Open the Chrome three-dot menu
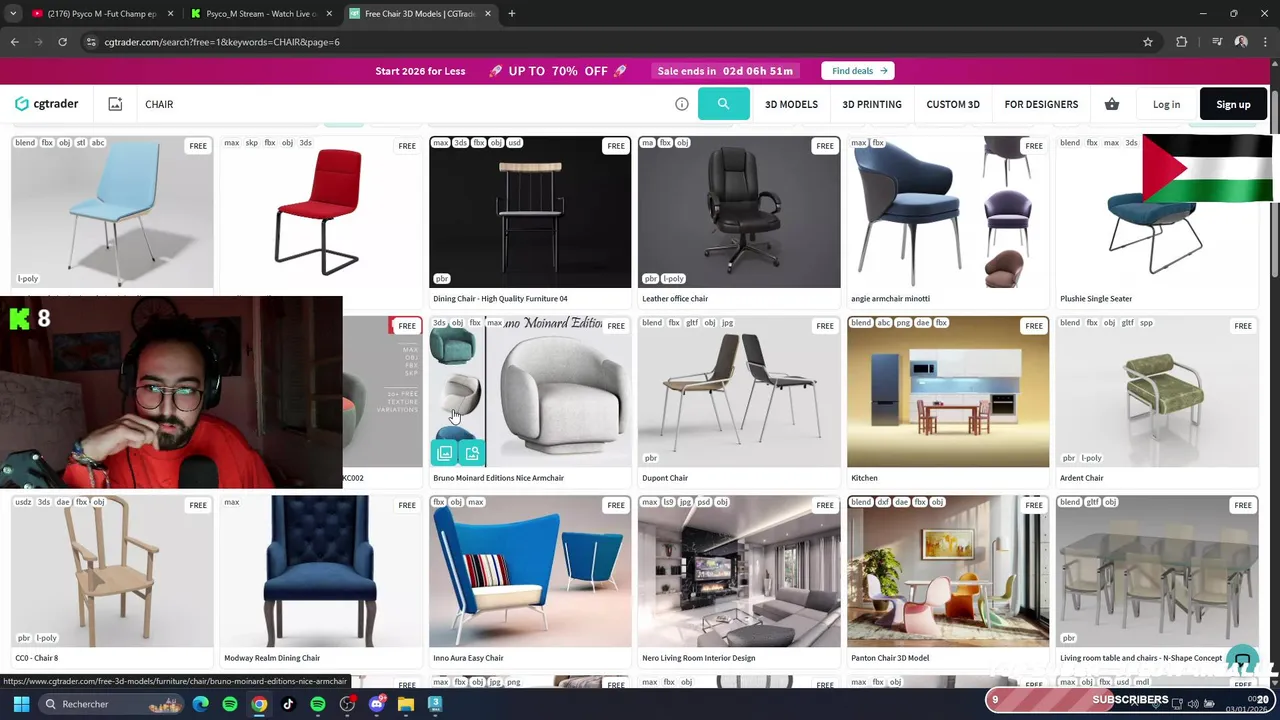This screenshot has width=1280, height=720. coord(1265,42)
